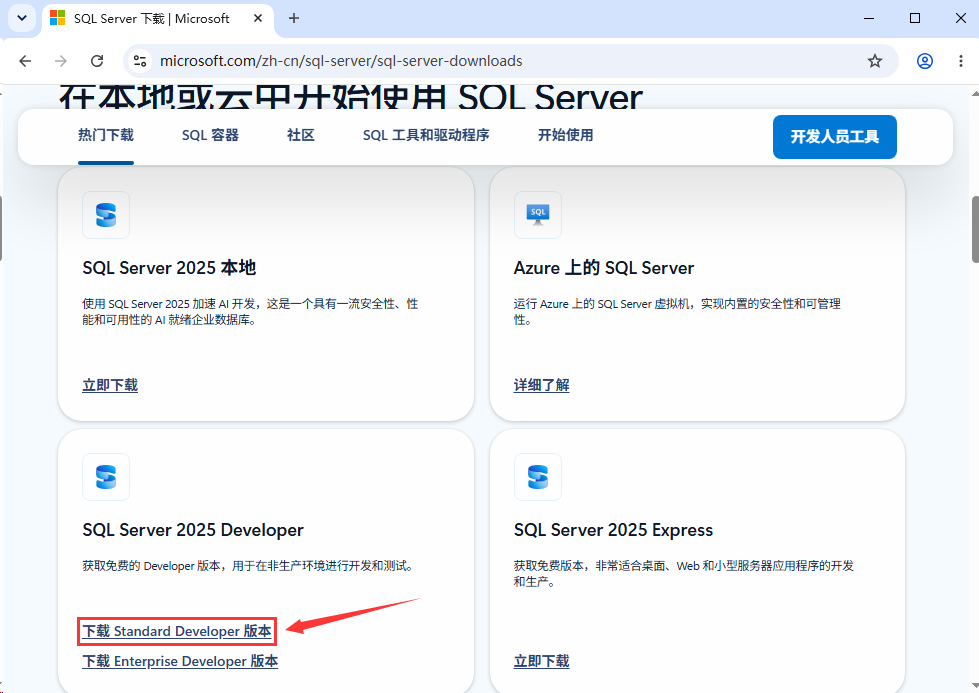Screen dimensions: 979x693
Task: Click the browser back arrow
Action: click(x=25, y=61)
